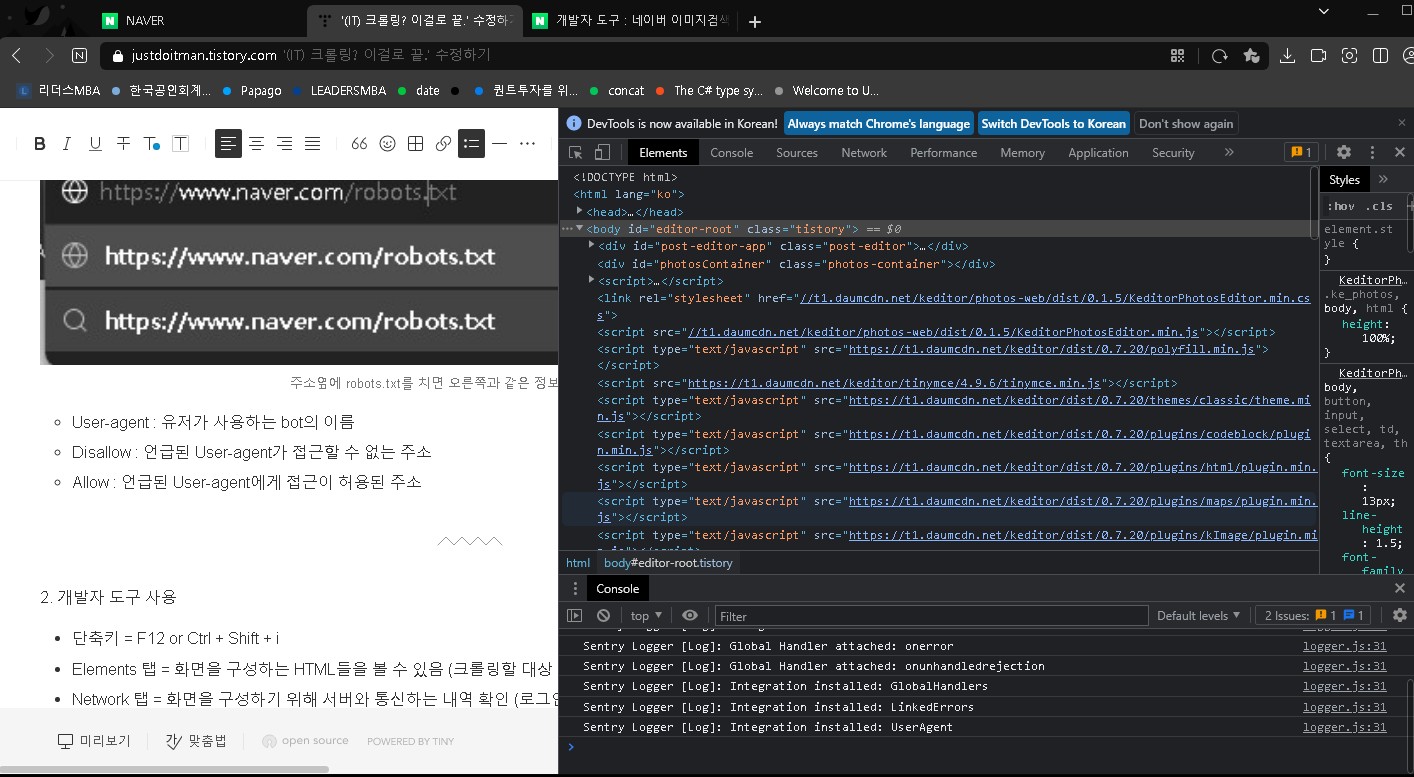Apply underline formatting in the editor
Image resolution: width=1414 pixels, height=777 pixels.
95,144
